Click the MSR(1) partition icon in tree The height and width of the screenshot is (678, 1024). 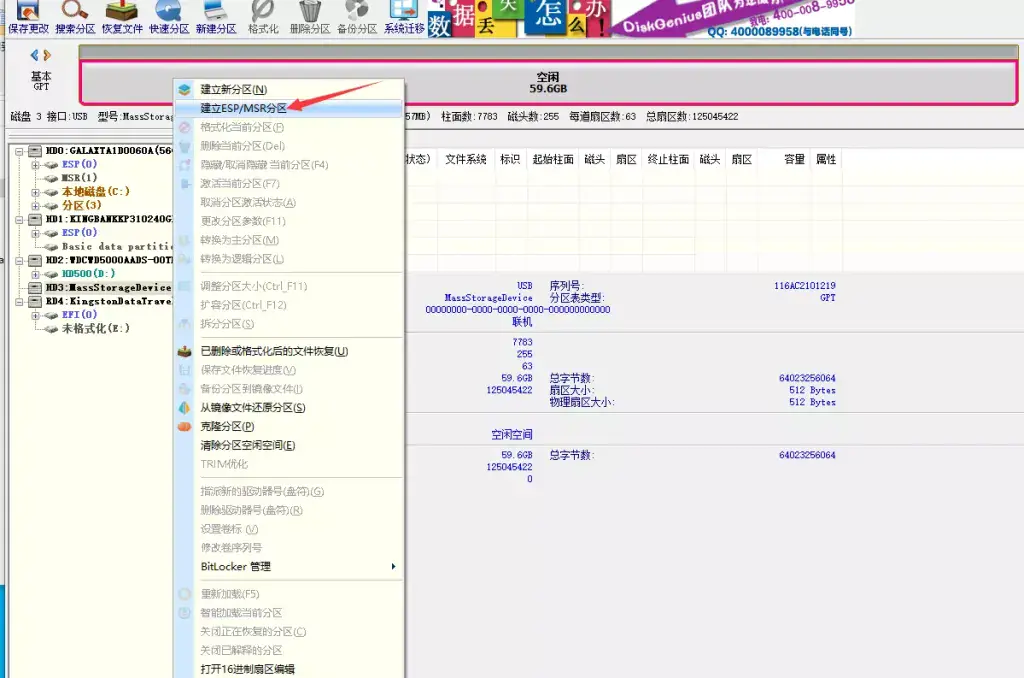51,178
